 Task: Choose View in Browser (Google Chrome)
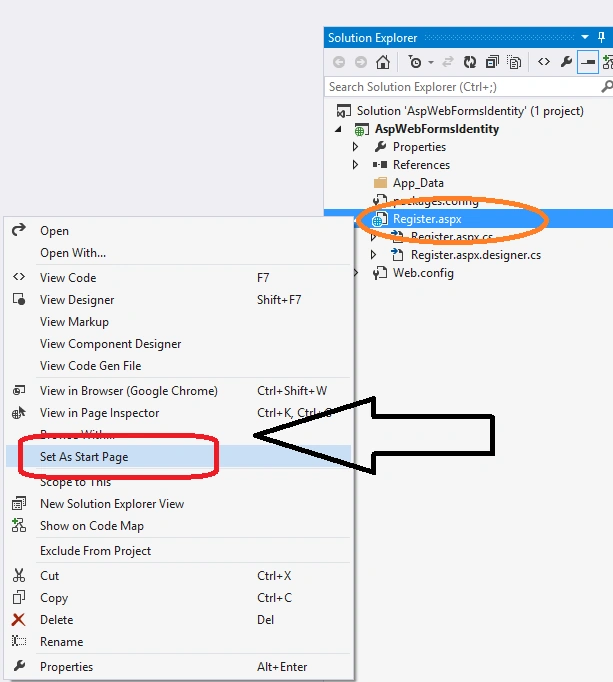tap(178, 391)
